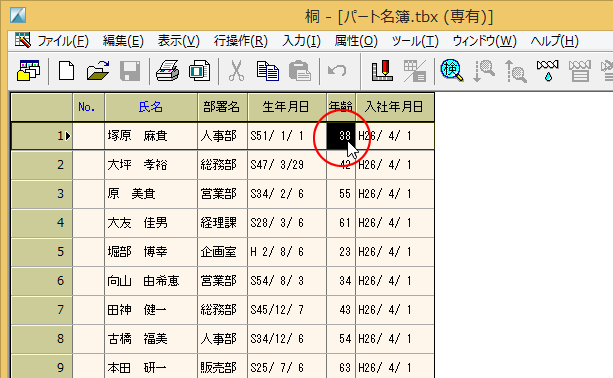Start search with the 検 magnifier icon
This screenshot has width=613, height=378.
(452, 71)
